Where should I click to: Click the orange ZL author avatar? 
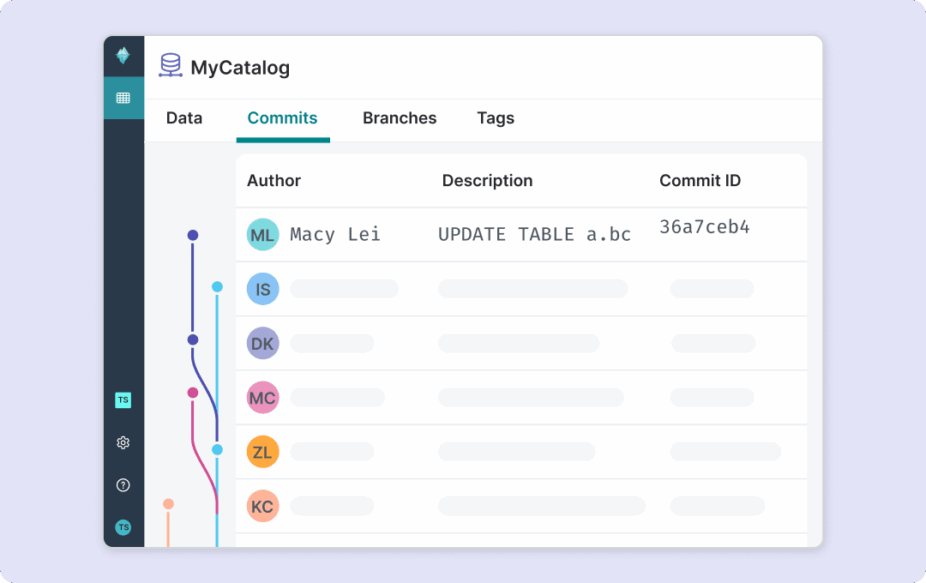[x=262, y=451]
